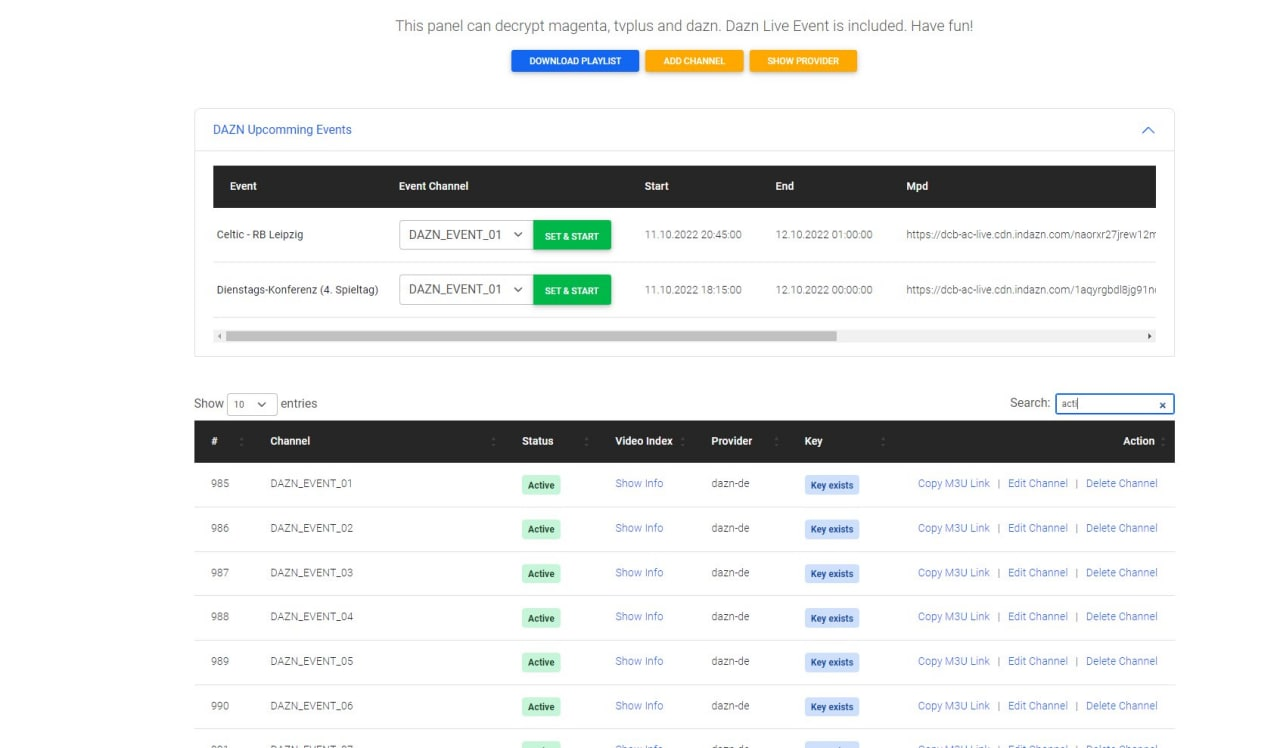
Task: Sort table by Provider column header
Action: pyautogui.click(x=742, y=441)
